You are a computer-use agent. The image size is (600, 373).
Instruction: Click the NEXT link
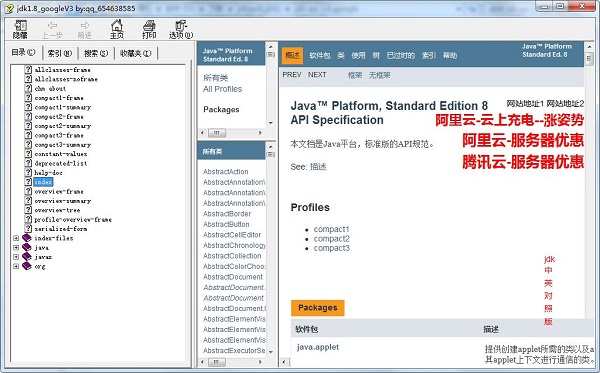coord(317,75)
